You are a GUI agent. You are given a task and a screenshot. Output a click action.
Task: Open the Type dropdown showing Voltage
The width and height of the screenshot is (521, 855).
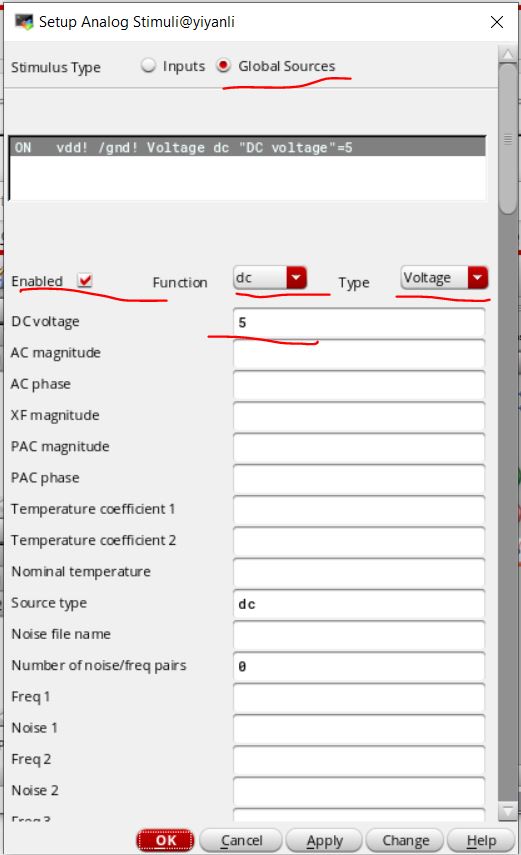(x=444, y=278)
